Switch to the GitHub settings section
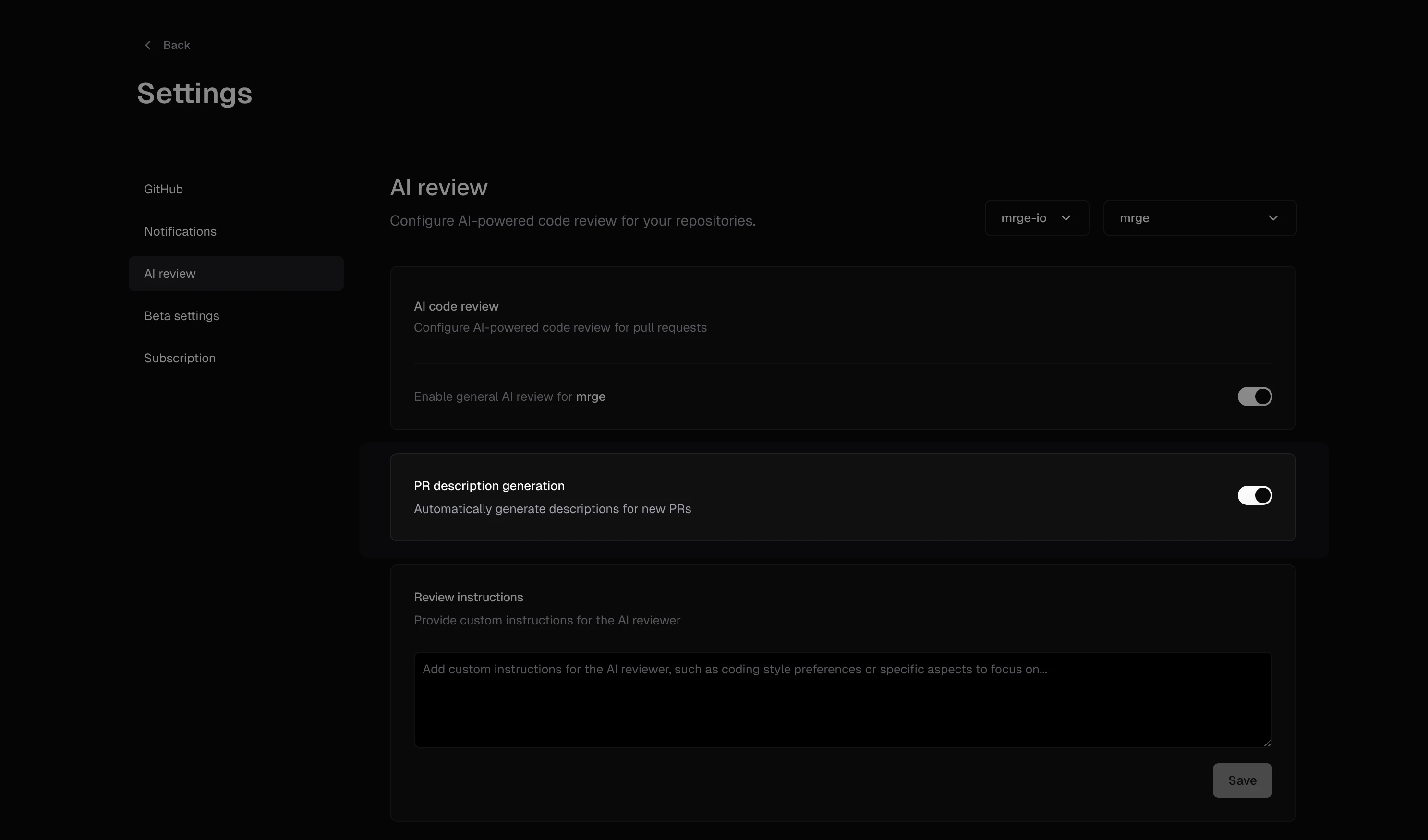Viewport: 1428px width, 840px height. click(163, 189)
